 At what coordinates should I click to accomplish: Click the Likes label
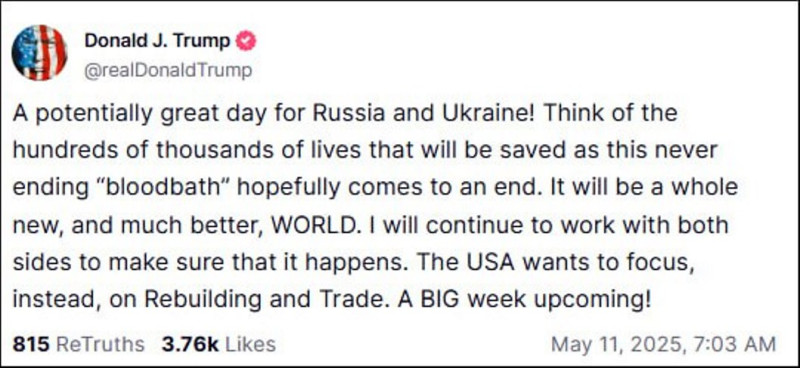pyautogui.click(x=250, y=345)
